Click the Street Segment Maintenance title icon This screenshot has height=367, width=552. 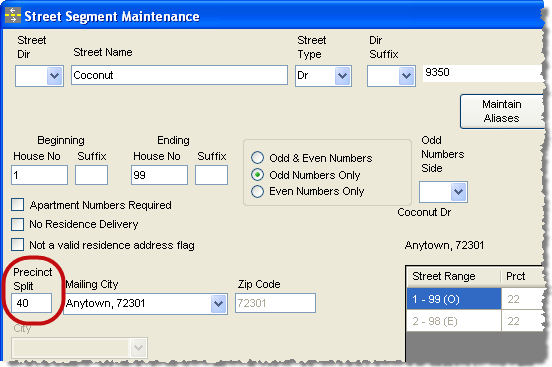(13, 15)
